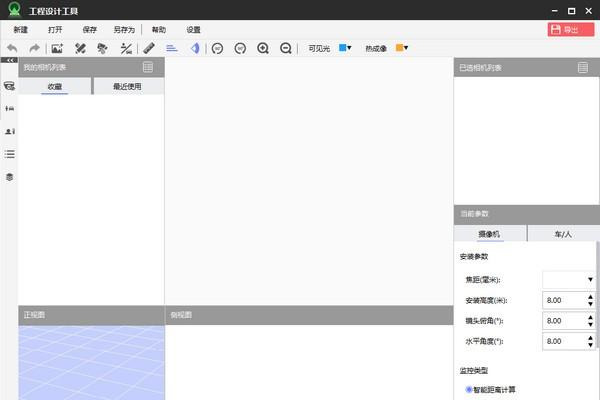Click the import background image icon
Viewport: 600px width, 400px height.
[x=57, y=49]
